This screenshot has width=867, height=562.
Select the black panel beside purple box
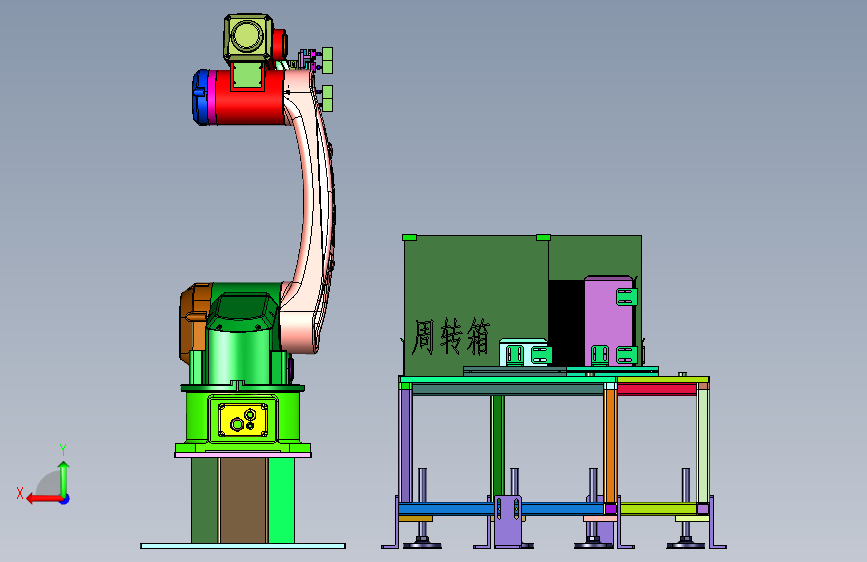(566, 322)
